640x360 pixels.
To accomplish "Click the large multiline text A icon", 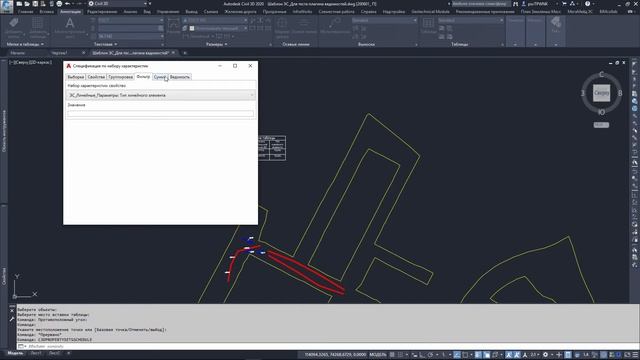I will [70, 24].
